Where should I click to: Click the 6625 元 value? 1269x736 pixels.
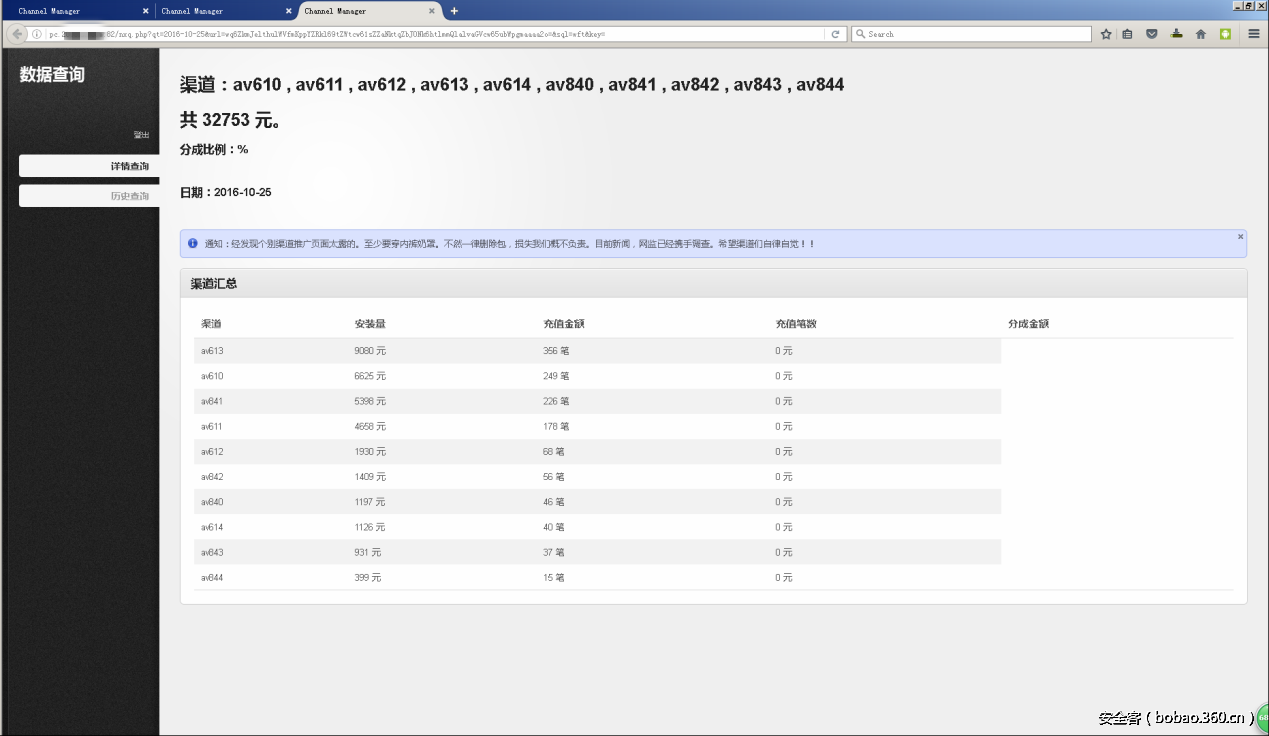coord(370,376)
